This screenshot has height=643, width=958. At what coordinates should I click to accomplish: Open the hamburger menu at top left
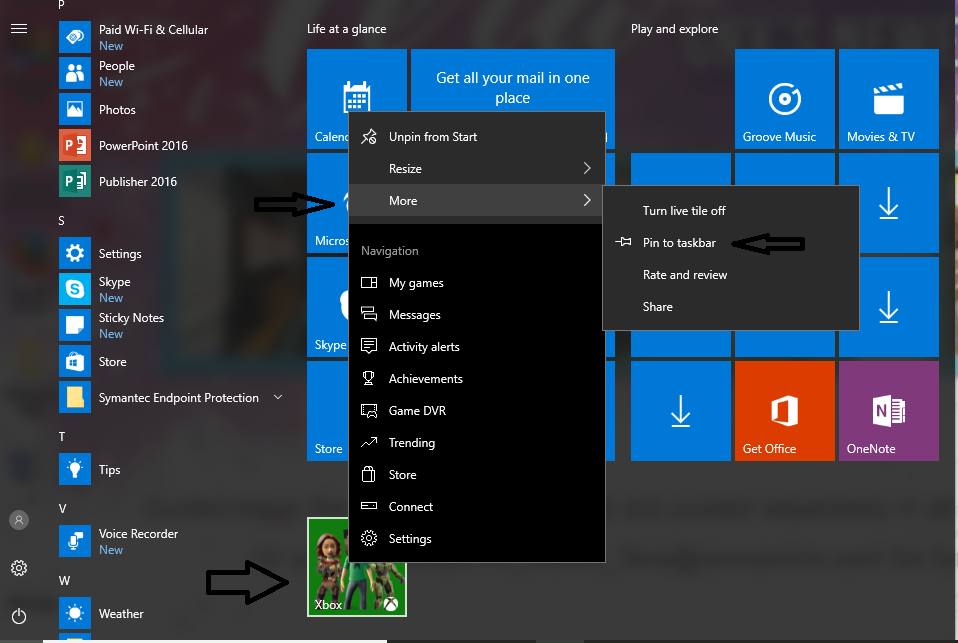click(19, 29)
